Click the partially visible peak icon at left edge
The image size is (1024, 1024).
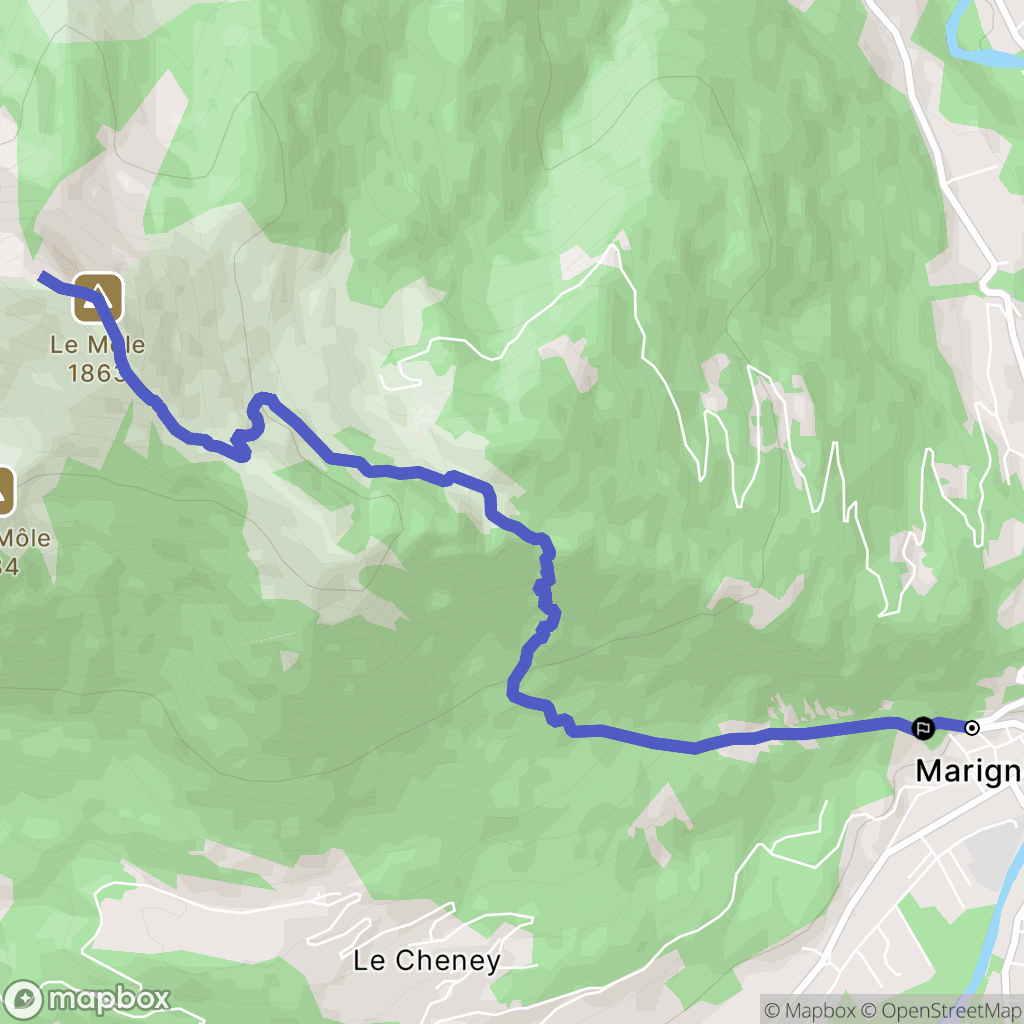5,491
